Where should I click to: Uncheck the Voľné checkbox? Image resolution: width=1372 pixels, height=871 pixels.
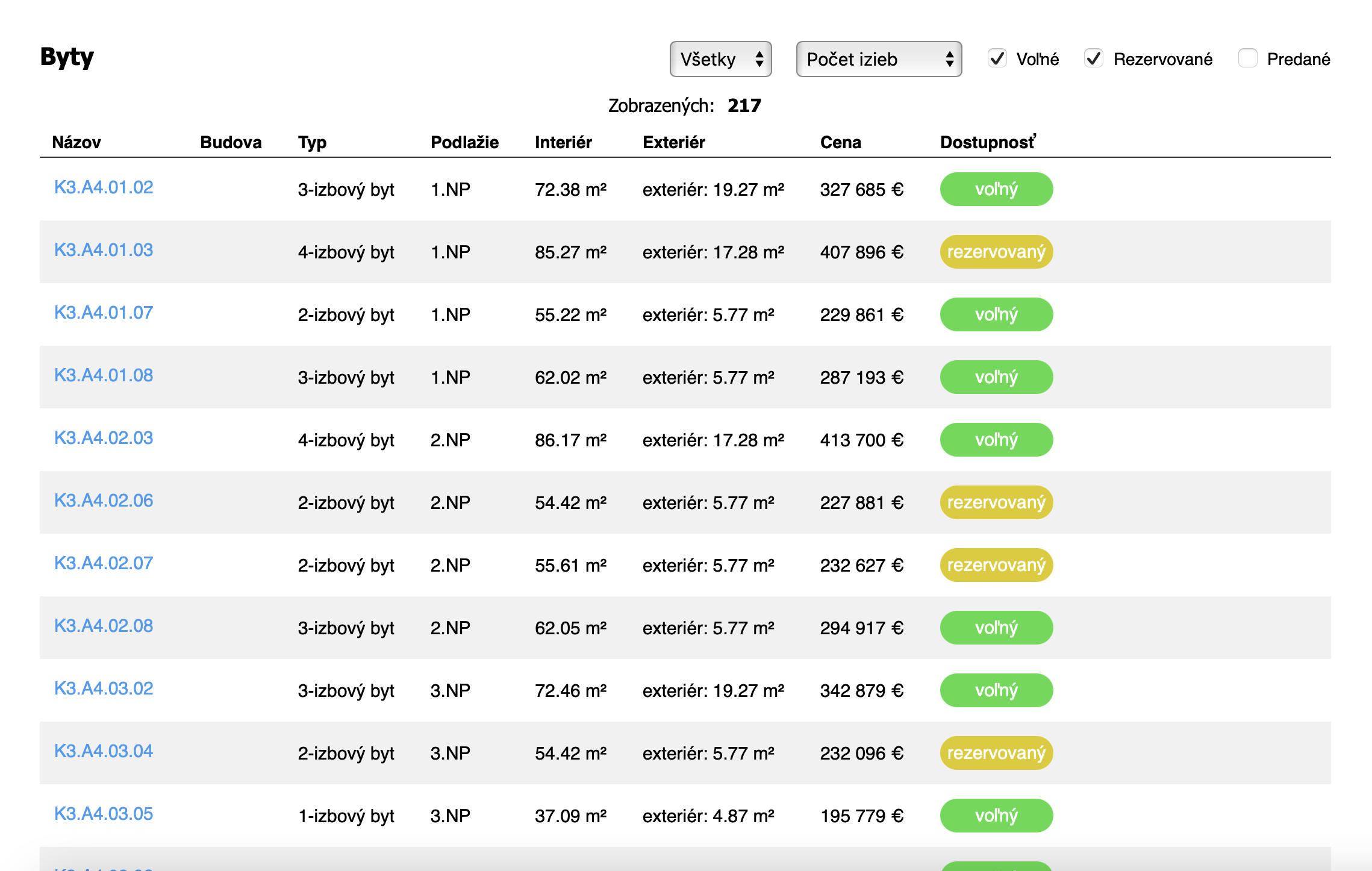pyautogui.click(x=997, y=58)
